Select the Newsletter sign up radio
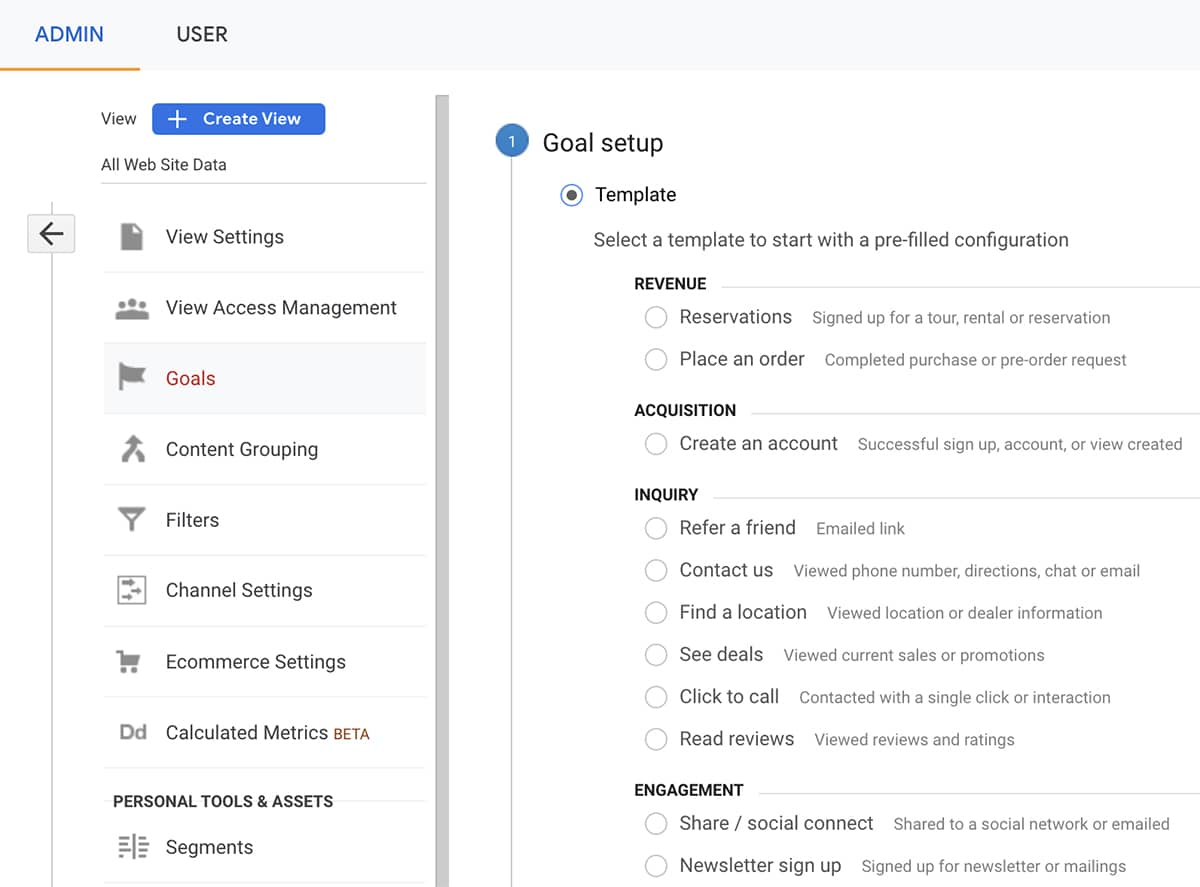 (x=656, y=866)
